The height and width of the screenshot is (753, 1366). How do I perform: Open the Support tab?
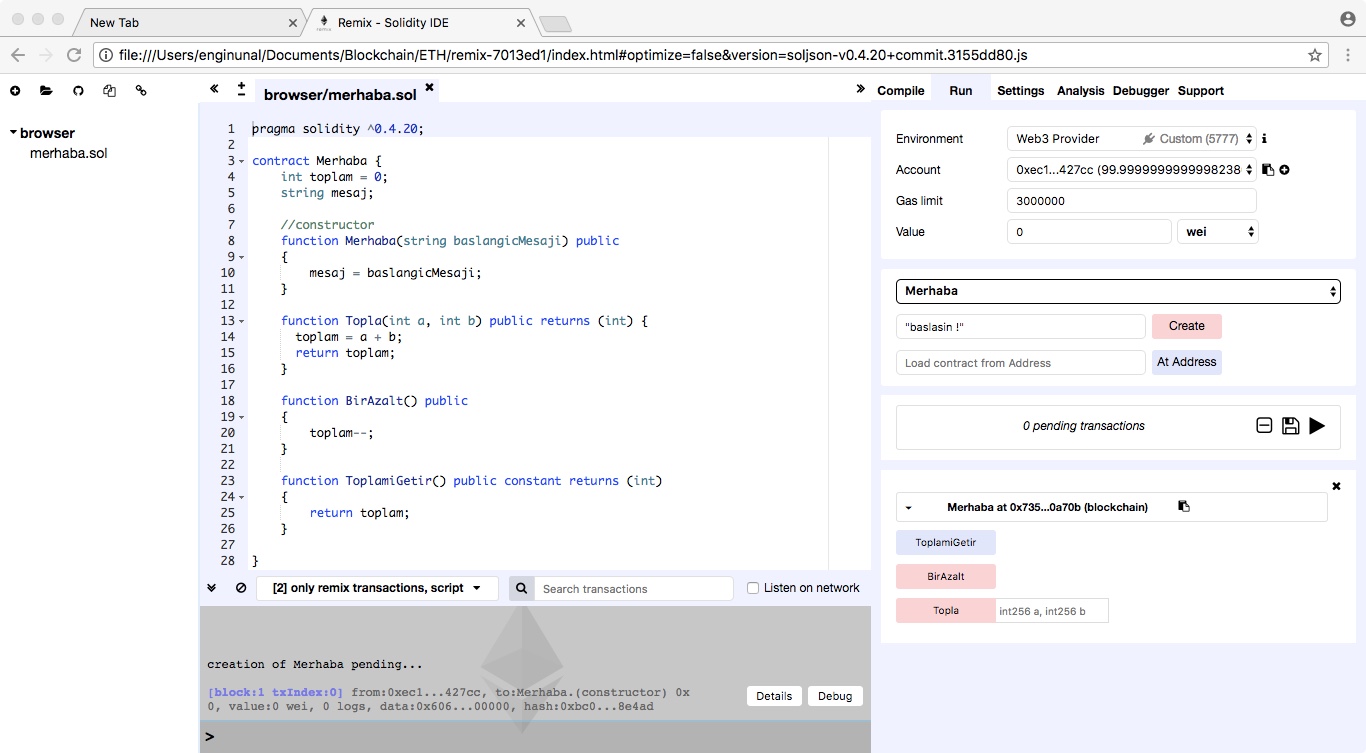[x=1201, y=90]
